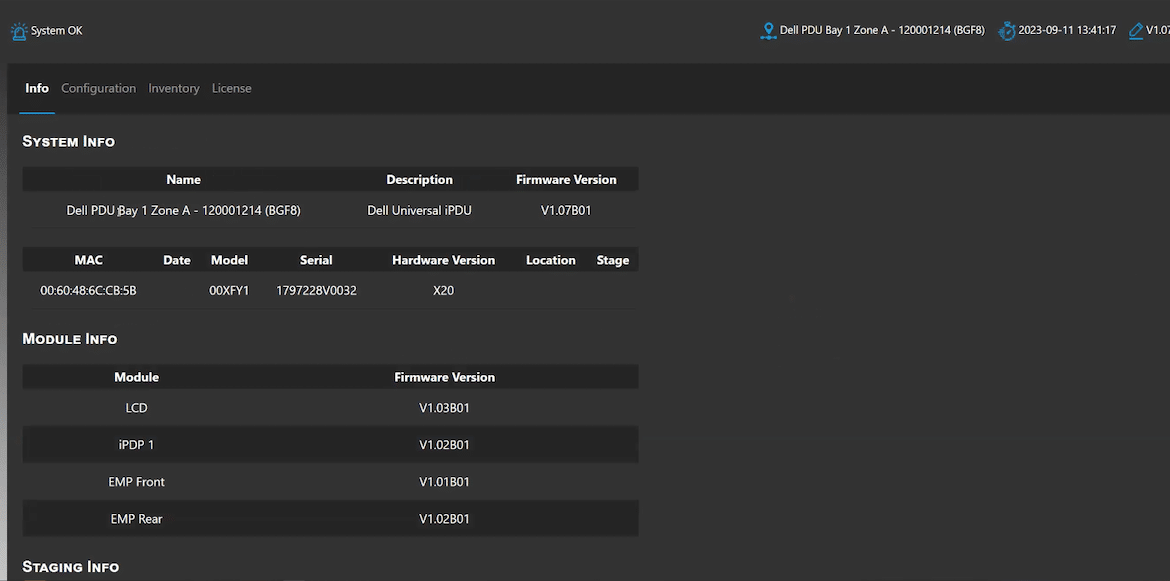Click EMP Rear firmware version V1.02B01
Screen dimensions: 1170x581
click(445, 518)
